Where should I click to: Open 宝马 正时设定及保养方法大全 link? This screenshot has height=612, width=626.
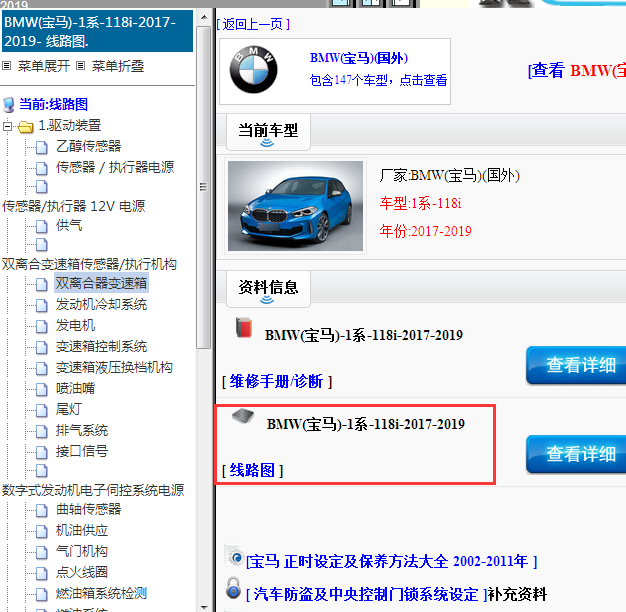pyautogui.click(x=392, y=562)
